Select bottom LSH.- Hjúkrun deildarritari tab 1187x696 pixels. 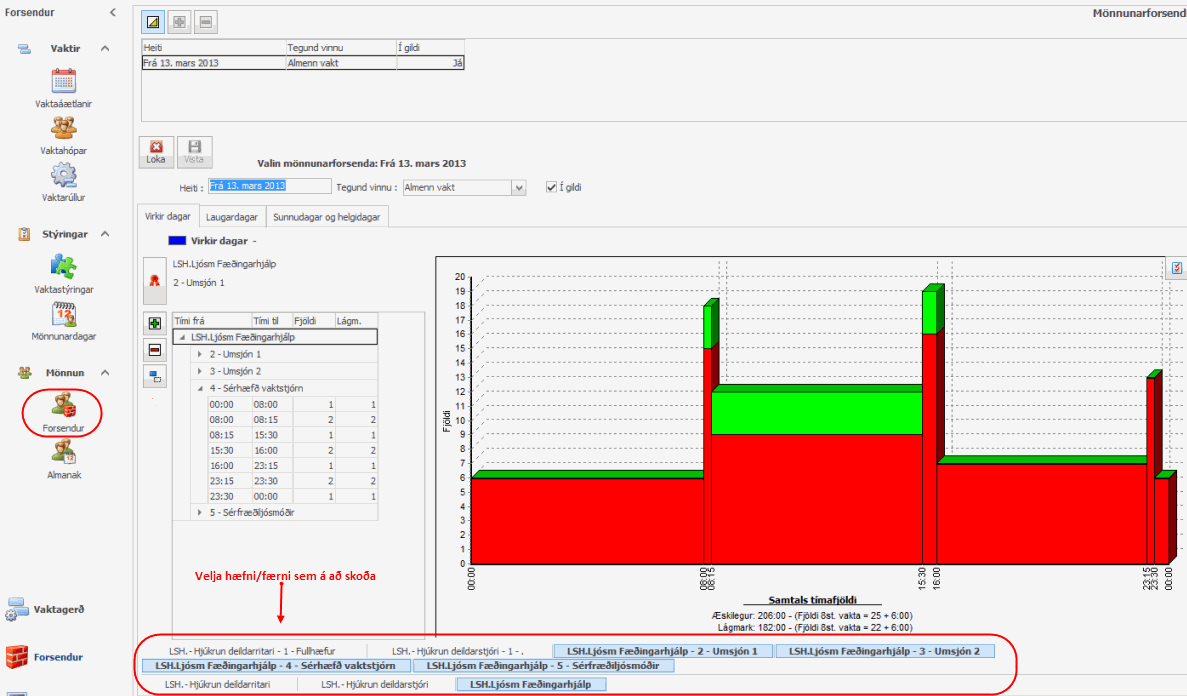[218, 685]
